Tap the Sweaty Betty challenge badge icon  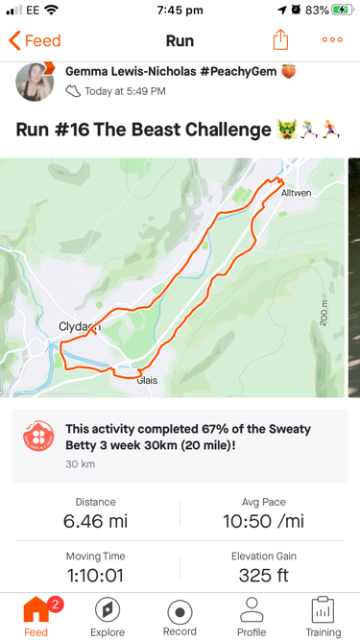coord(38,436)
